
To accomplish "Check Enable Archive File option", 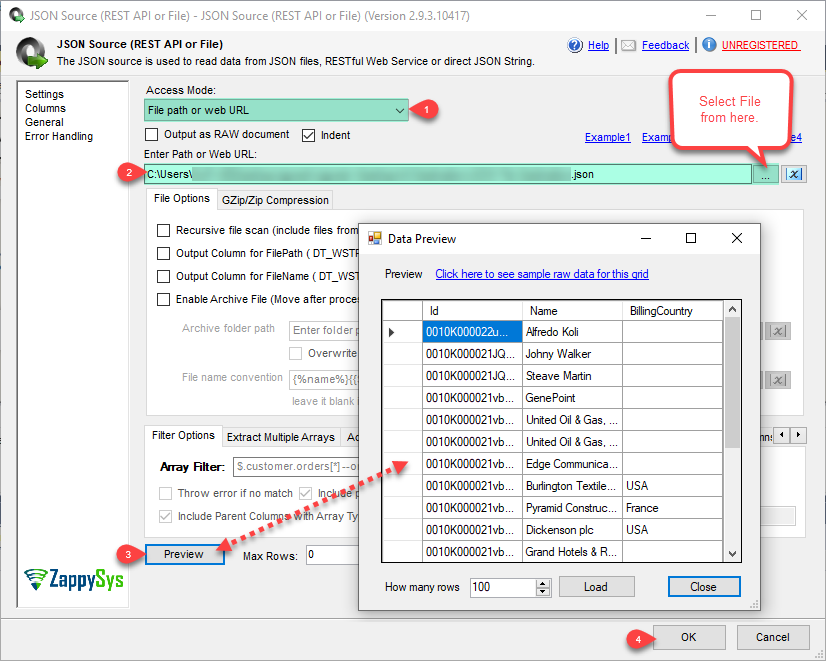I will click(x=163, y=299).
